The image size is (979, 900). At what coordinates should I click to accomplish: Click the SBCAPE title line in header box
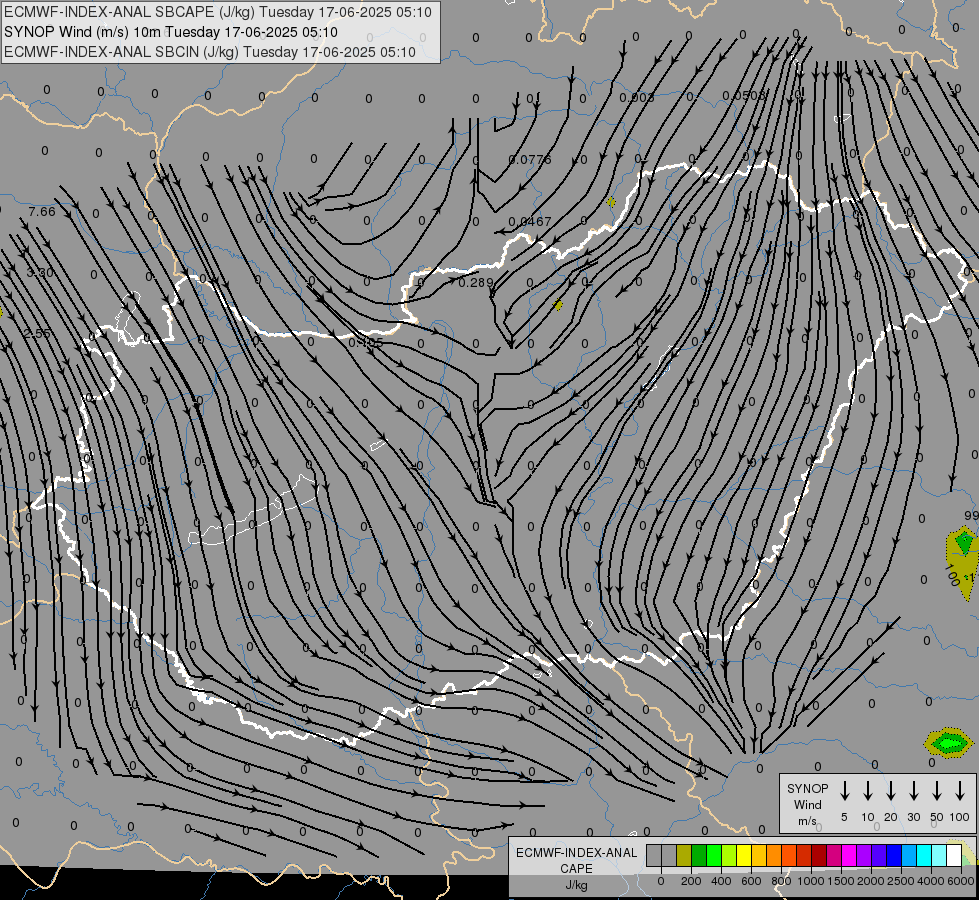(218, 12)
